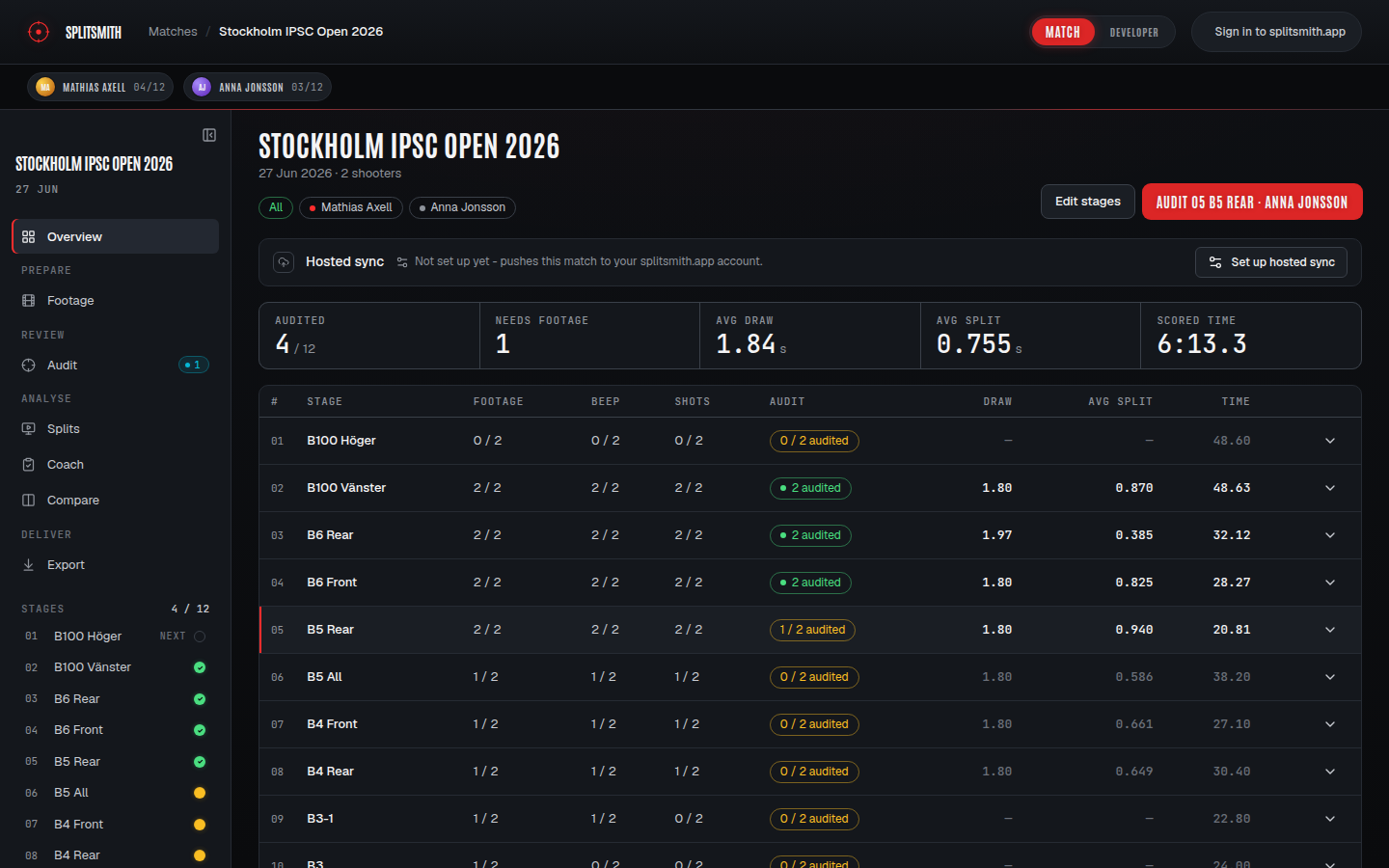Go to Matches breadcrumb link
Image resolution: width=1389 pixels, height=868 pixels.
[173, 32]
